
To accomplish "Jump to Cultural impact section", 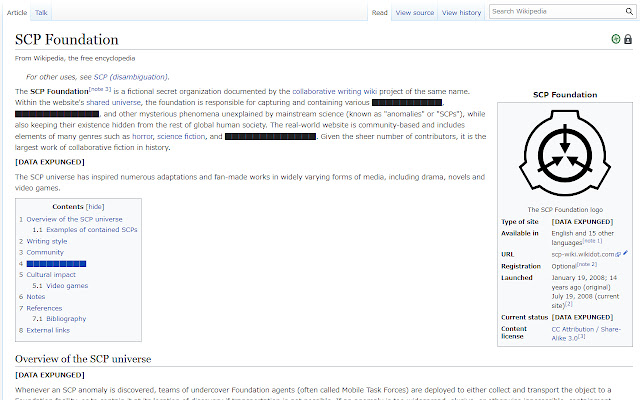I will [51, 275].
